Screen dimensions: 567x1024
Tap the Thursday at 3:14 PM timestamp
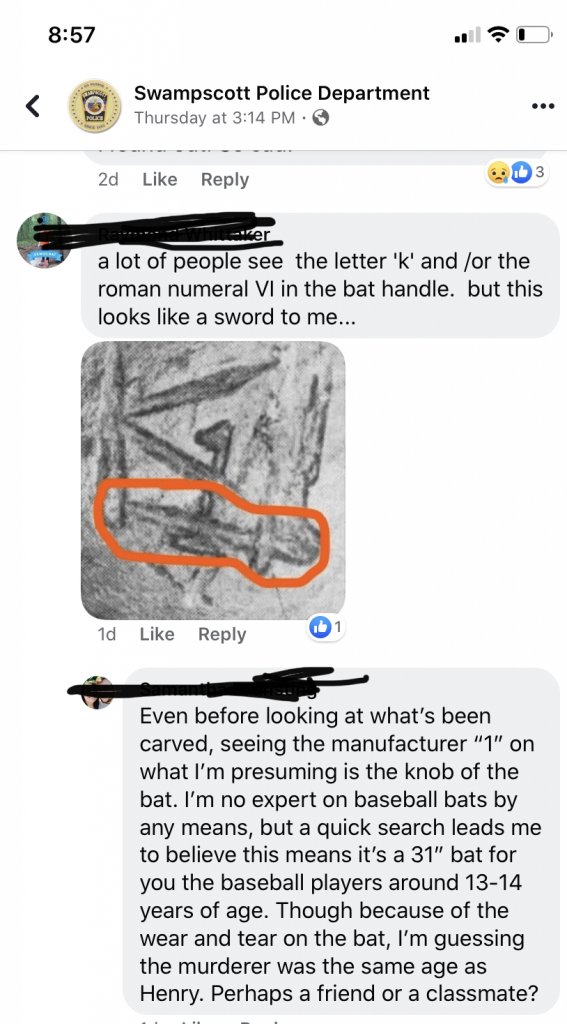coord(214,118)
